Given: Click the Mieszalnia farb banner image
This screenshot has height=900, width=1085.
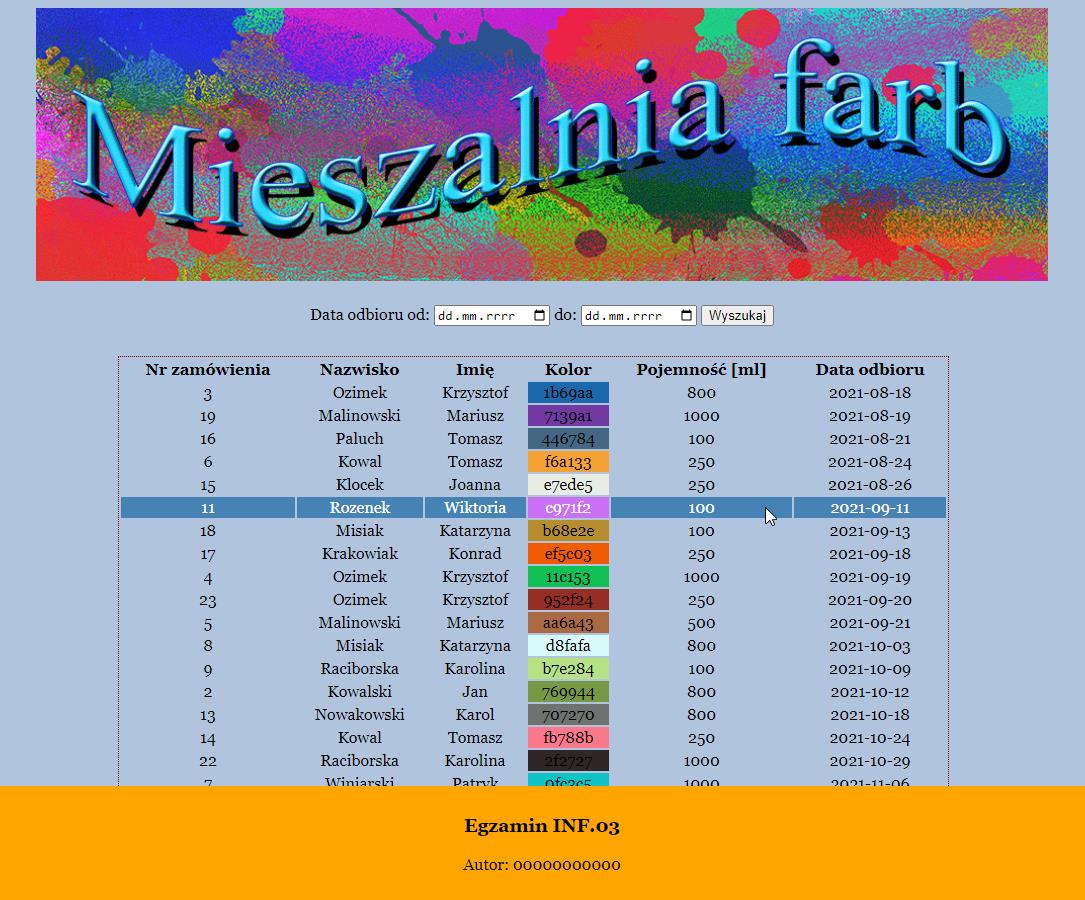Looking at the screenshot, I should pyautogui.click(x=542, y=144).
